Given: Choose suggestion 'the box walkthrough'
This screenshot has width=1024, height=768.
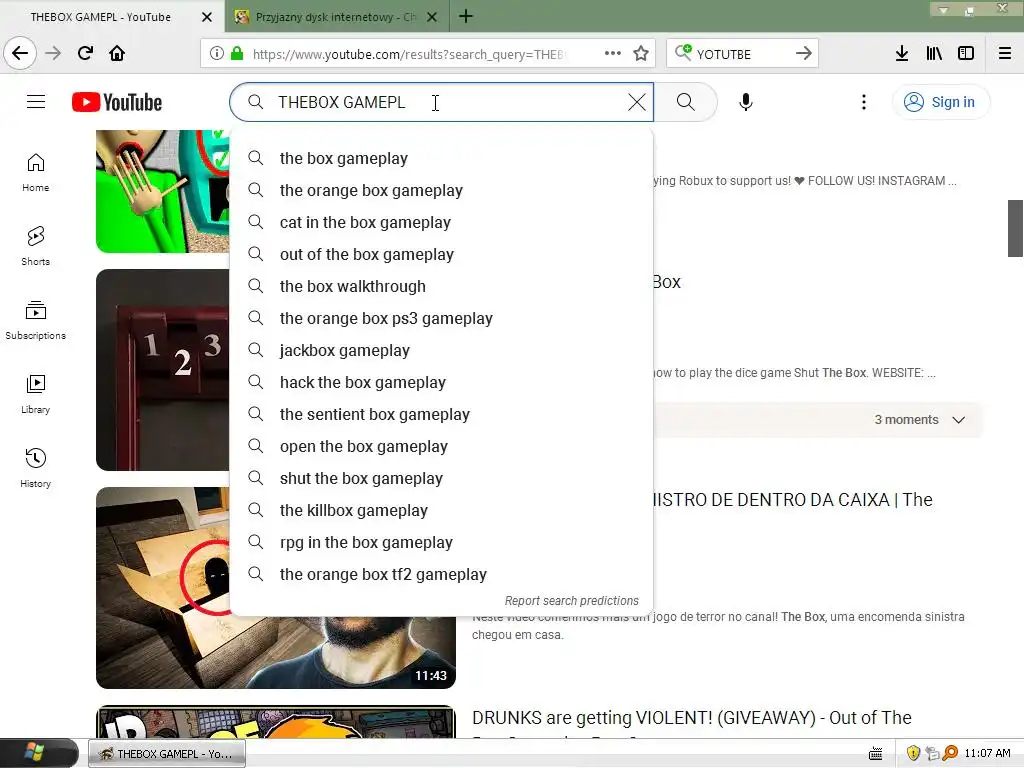Looking at the screenshot, I should 441,287.
